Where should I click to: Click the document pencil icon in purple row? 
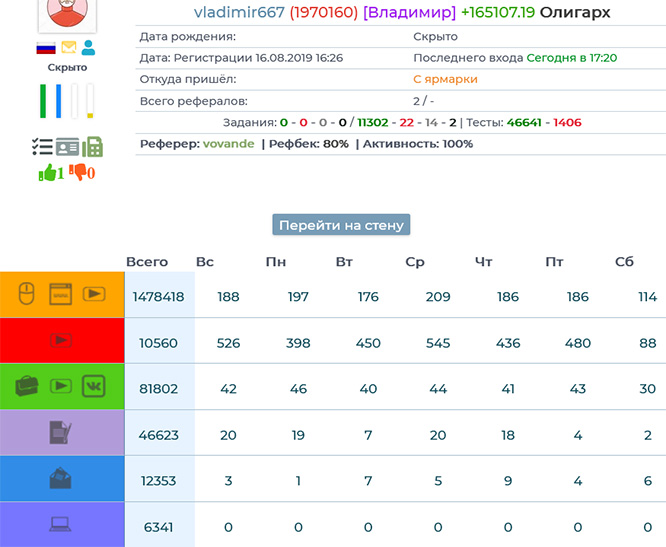[x=61, y=432]
